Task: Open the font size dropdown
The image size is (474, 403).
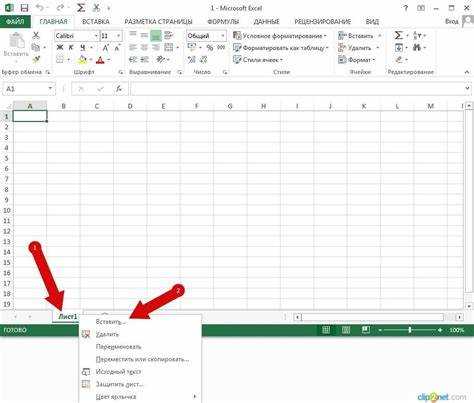Action: click(x=118, y=36)
